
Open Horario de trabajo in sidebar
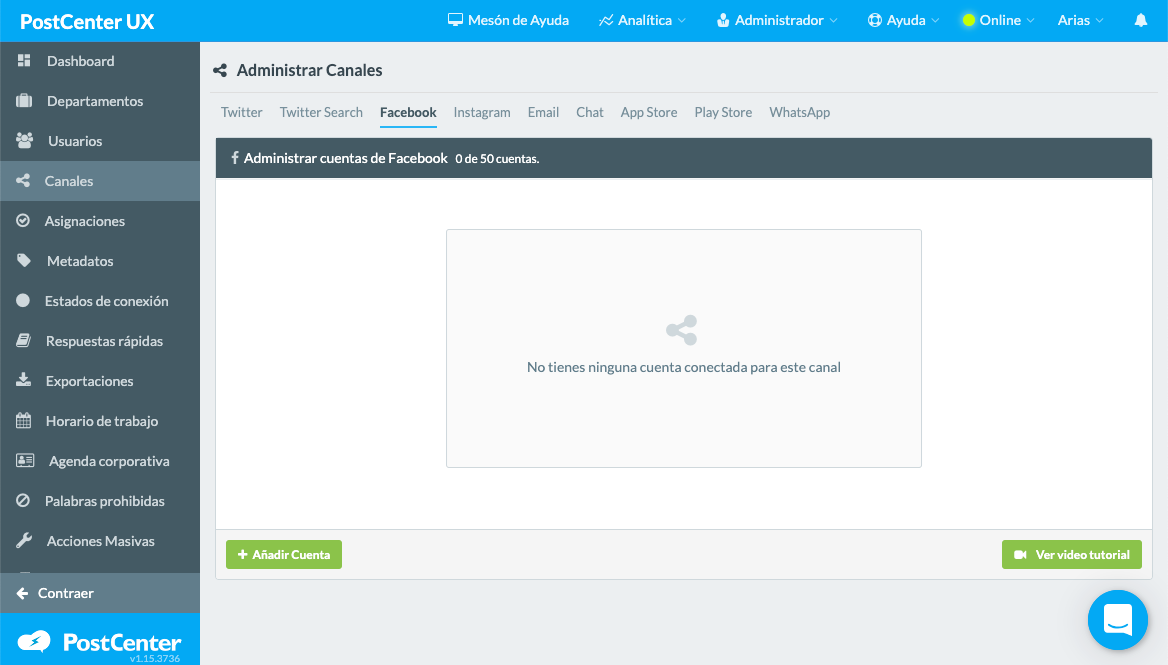[x=100, y=421]
